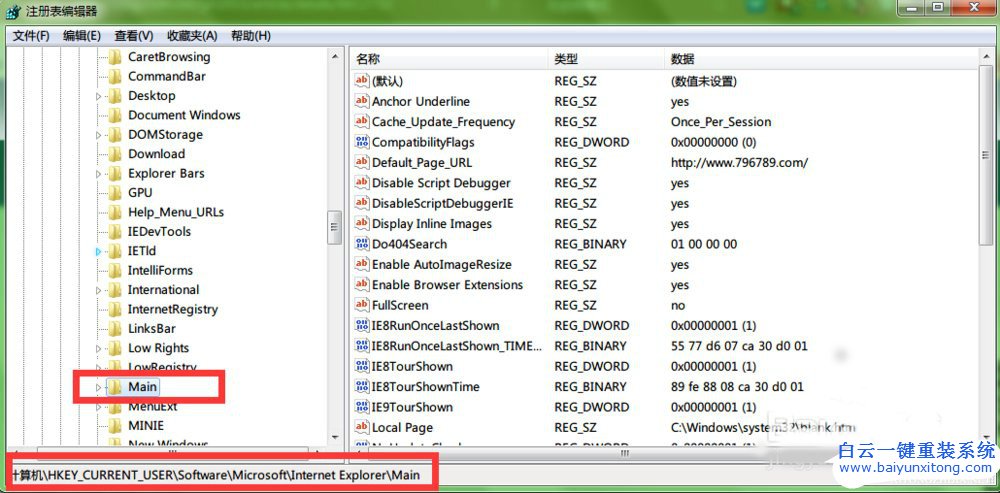Image resolution: width=1000 pixels, height=493 pixels.
Task: Click the 名称 column header
Action: coord(368,59)
